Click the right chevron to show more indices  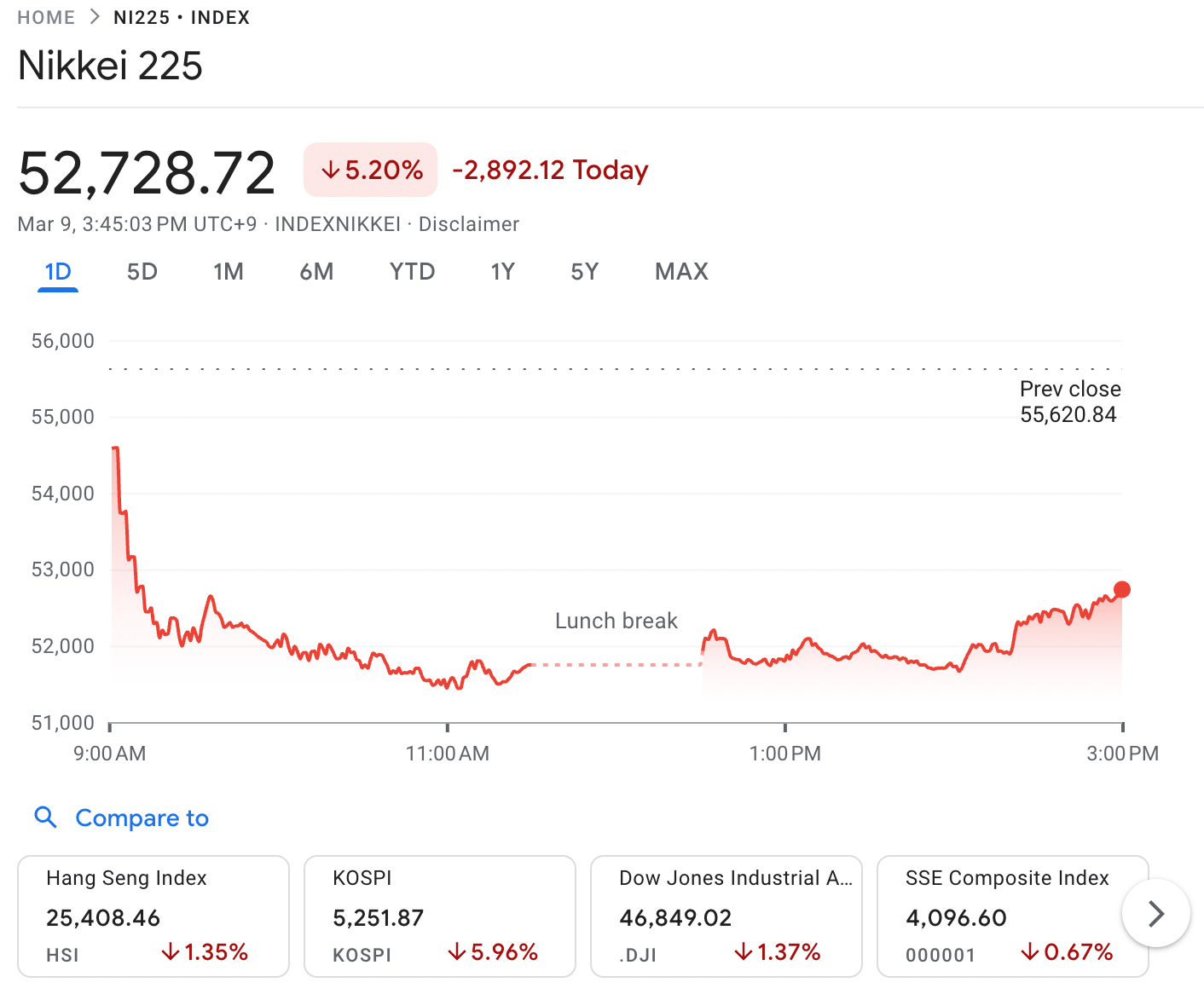point(1155,913)
